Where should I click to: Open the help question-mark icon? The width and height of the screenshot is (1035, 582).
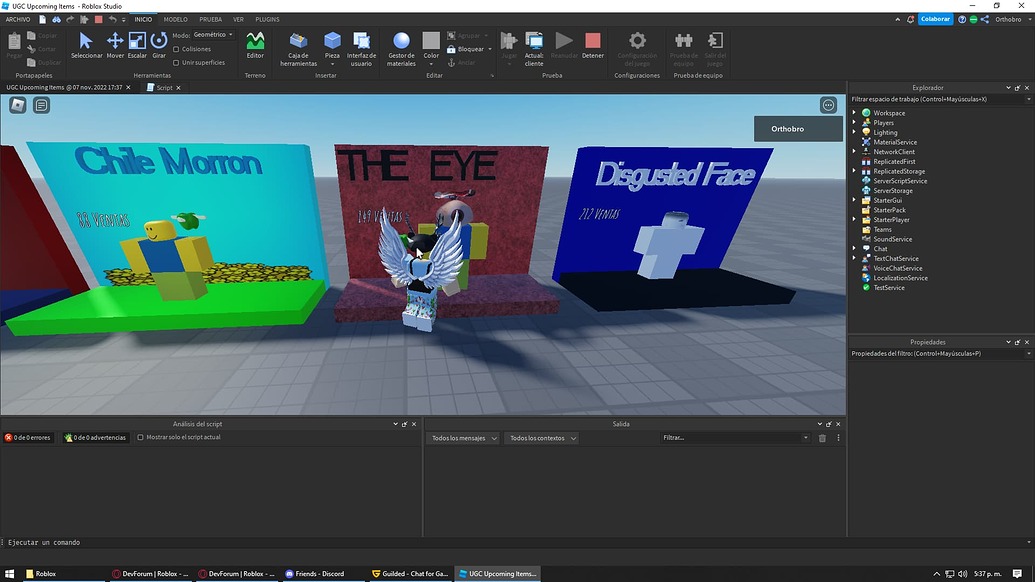pos(962,19)
